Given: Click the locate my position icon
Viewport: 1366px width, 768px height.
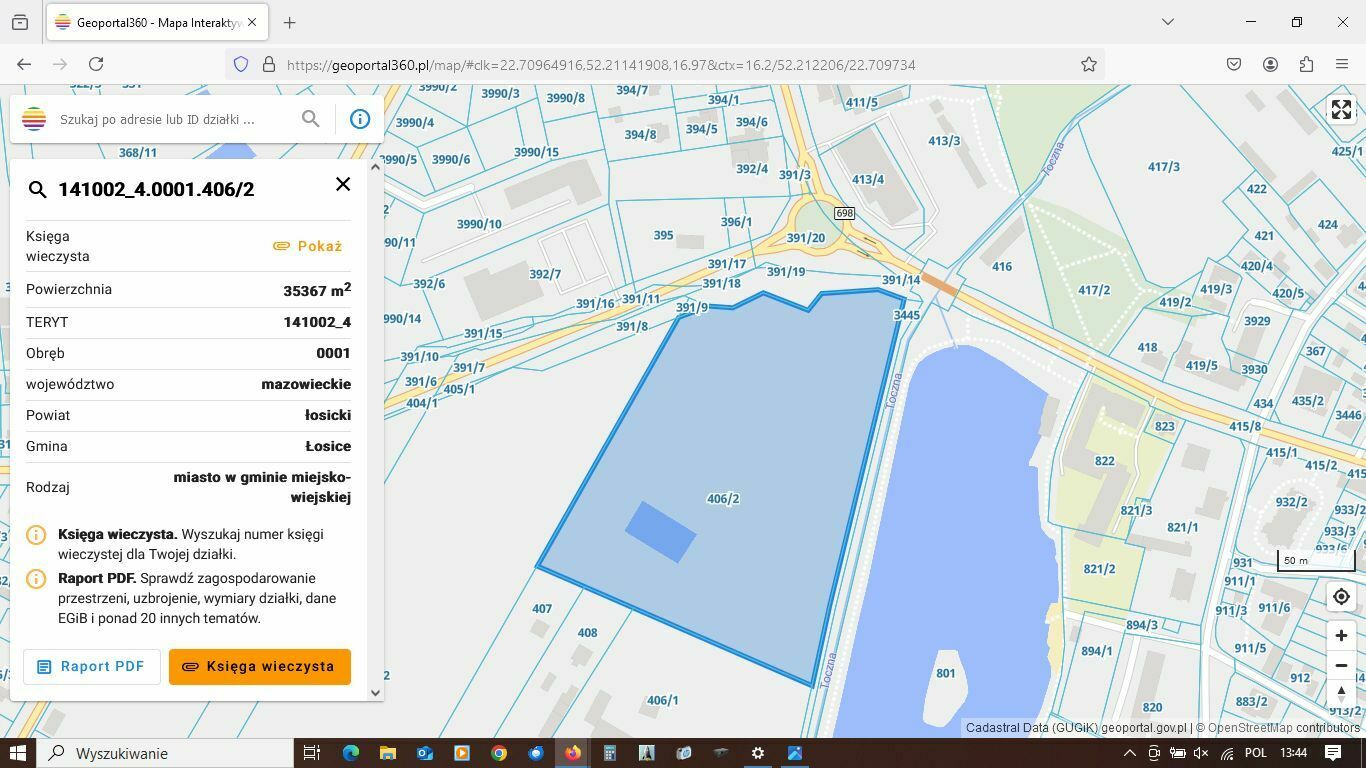Looking at the screenshot, I should point(1341,597).
